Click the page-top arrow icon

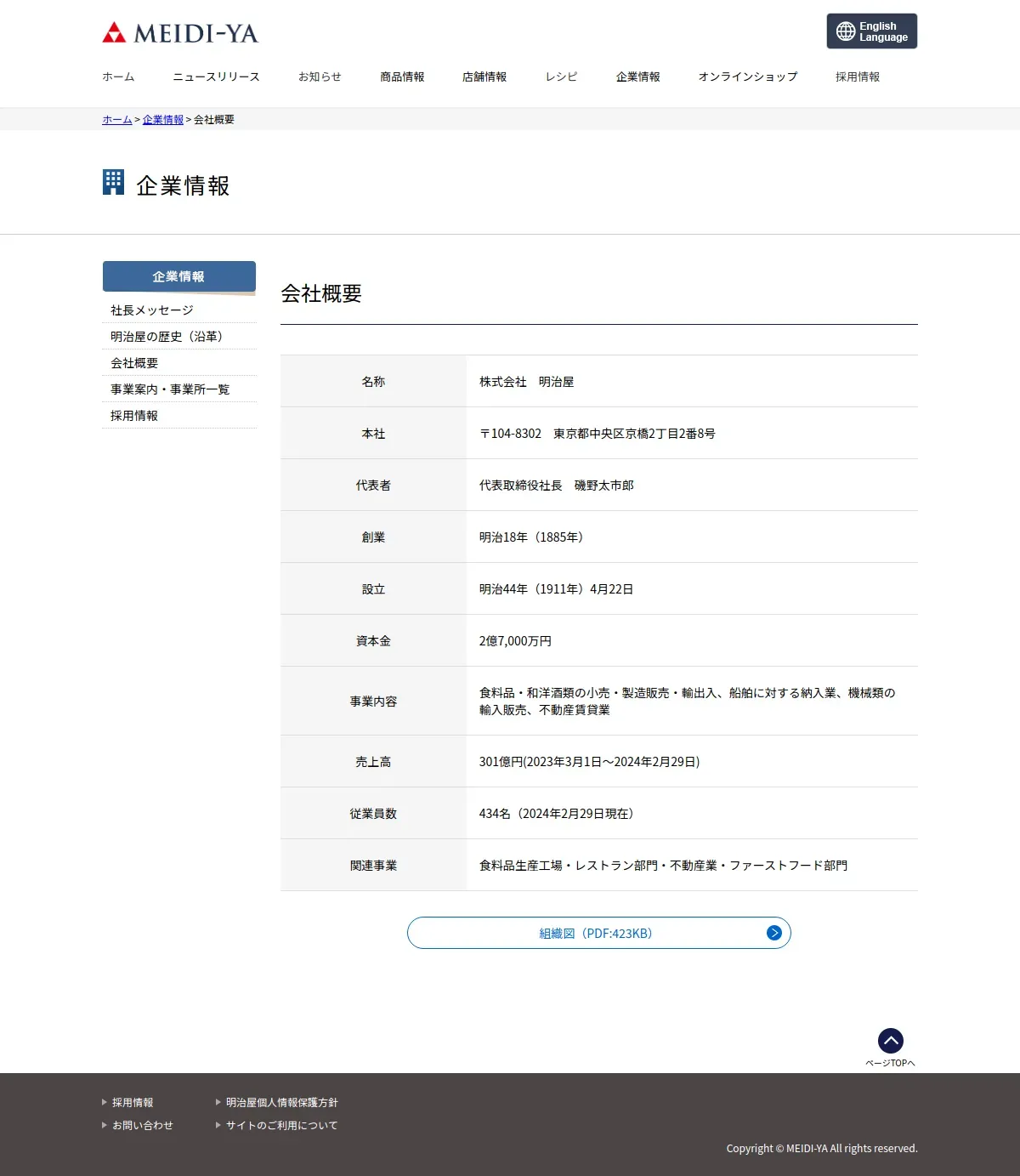891,1041
